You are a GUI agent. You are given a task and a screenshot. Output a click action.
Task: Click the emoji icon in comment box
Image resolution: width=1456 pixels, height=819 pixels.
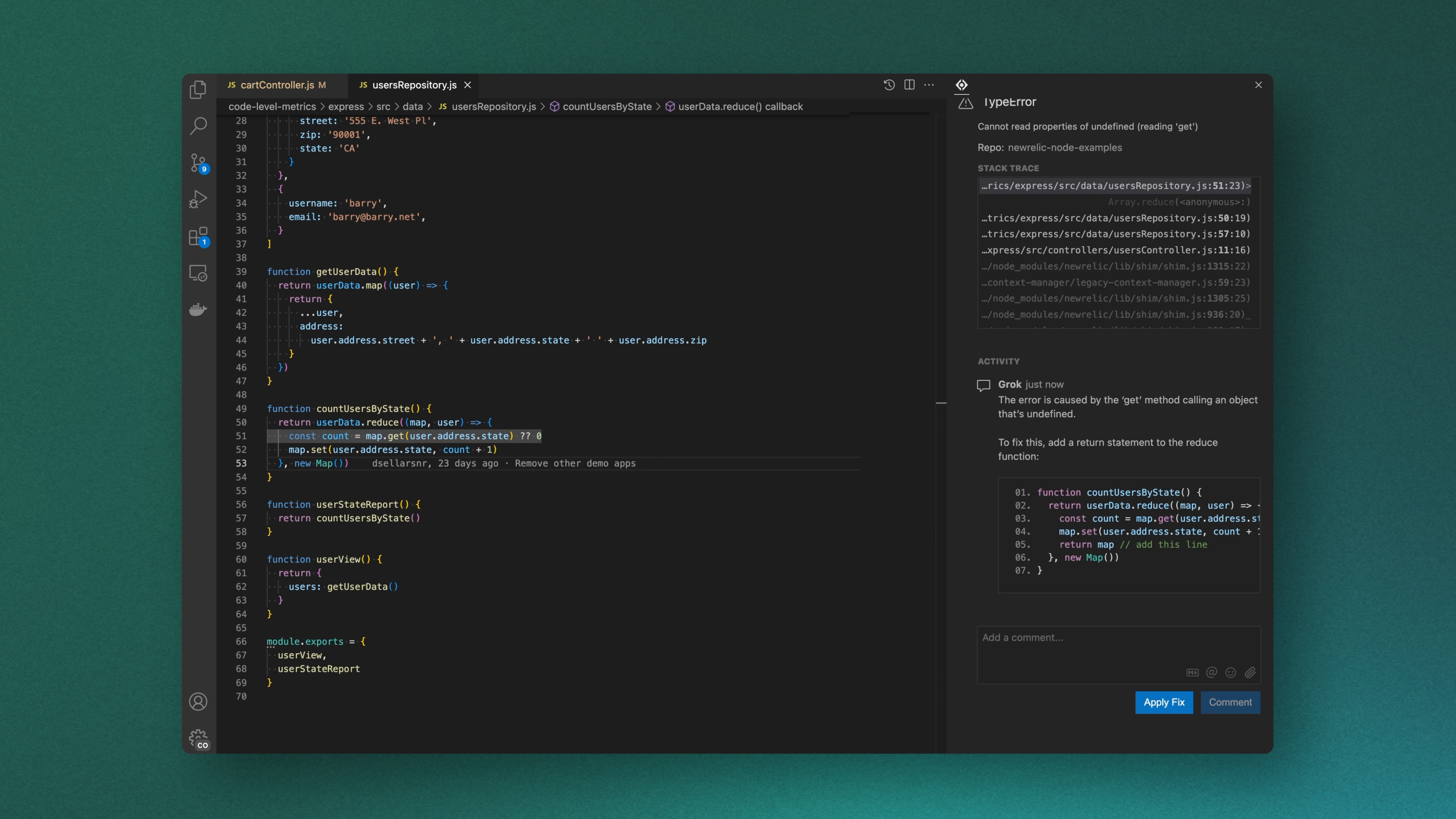[1230, 672]
